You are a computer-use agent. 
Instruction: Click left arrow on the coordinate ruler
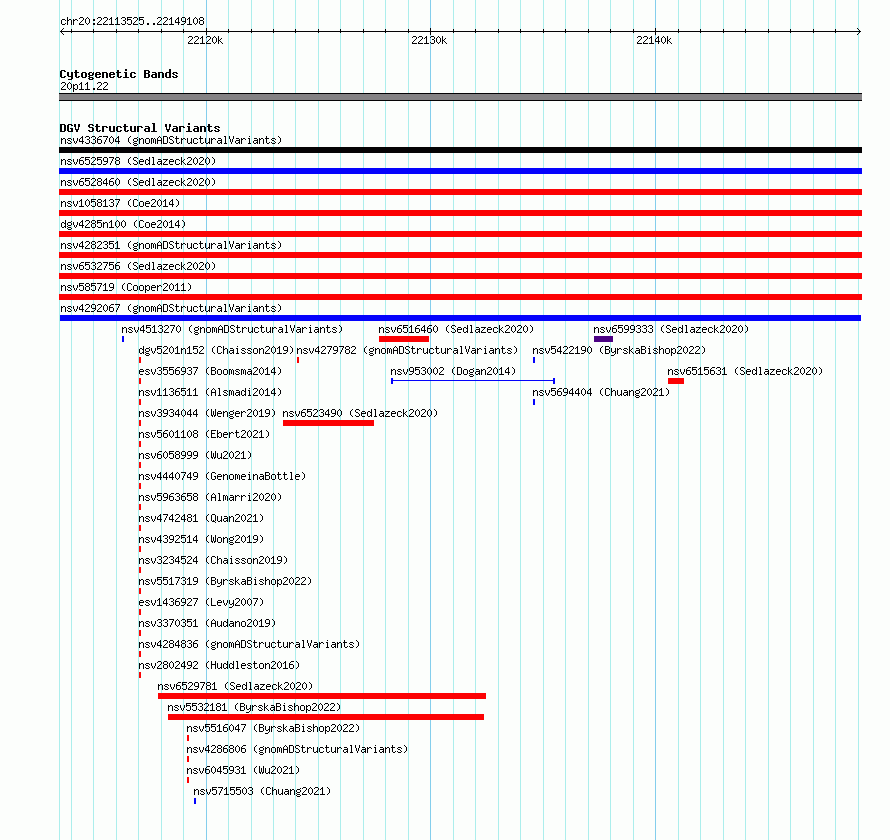(63, 32)
